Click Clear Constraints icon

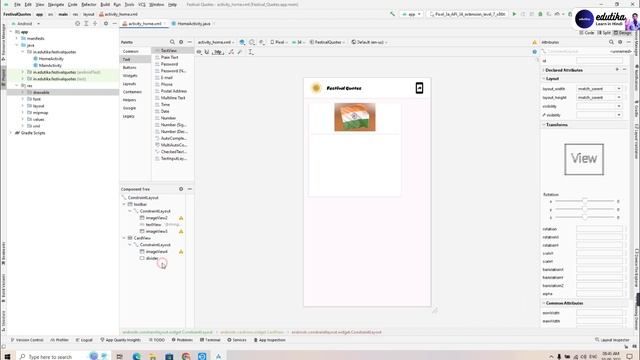(x=231, y=52)
